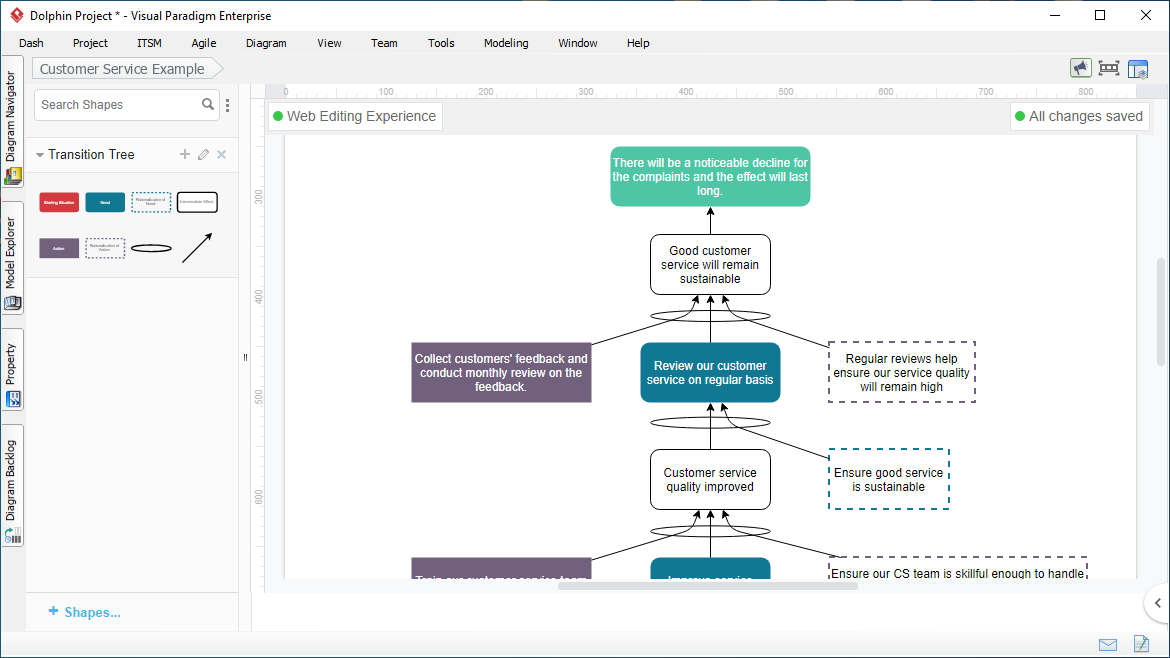This screenshot has height=658, width=1170.
Task: Open the Property side tab
Action: click(12, 370)
